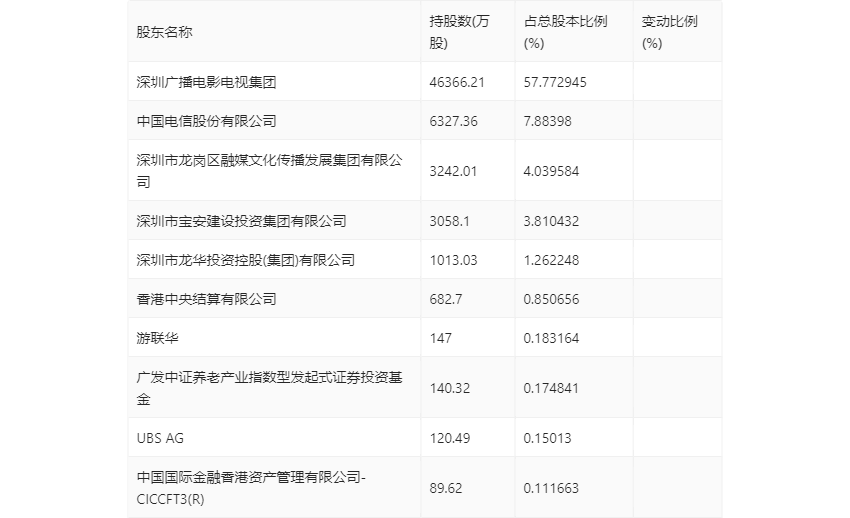Click the 持股数(万股) column header
The image size is (850, 518).
(x=459, y=32)
